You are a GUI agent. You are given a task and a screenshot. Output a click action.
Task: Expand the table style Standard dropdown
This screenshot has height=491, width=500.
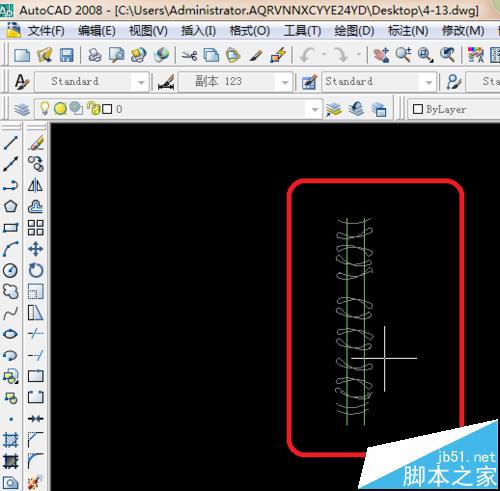429,82
